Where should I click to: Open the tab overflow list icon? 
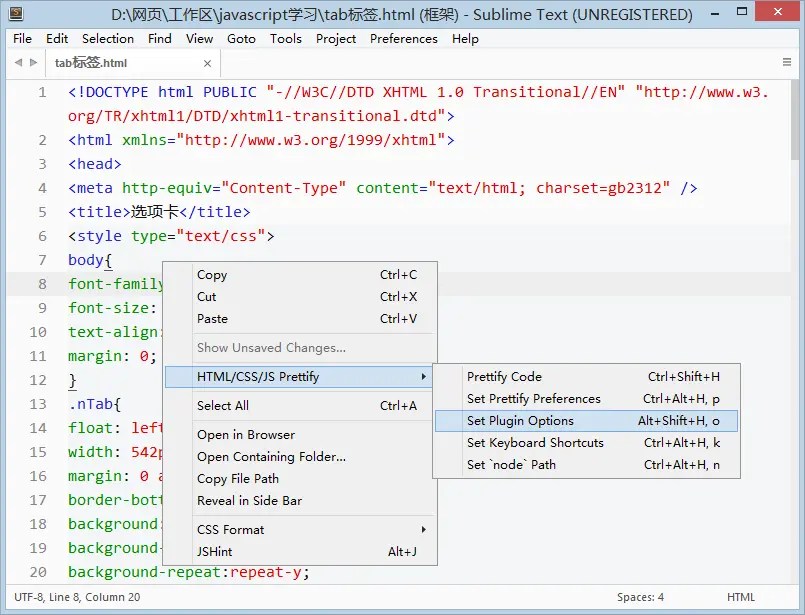(789, 61)
